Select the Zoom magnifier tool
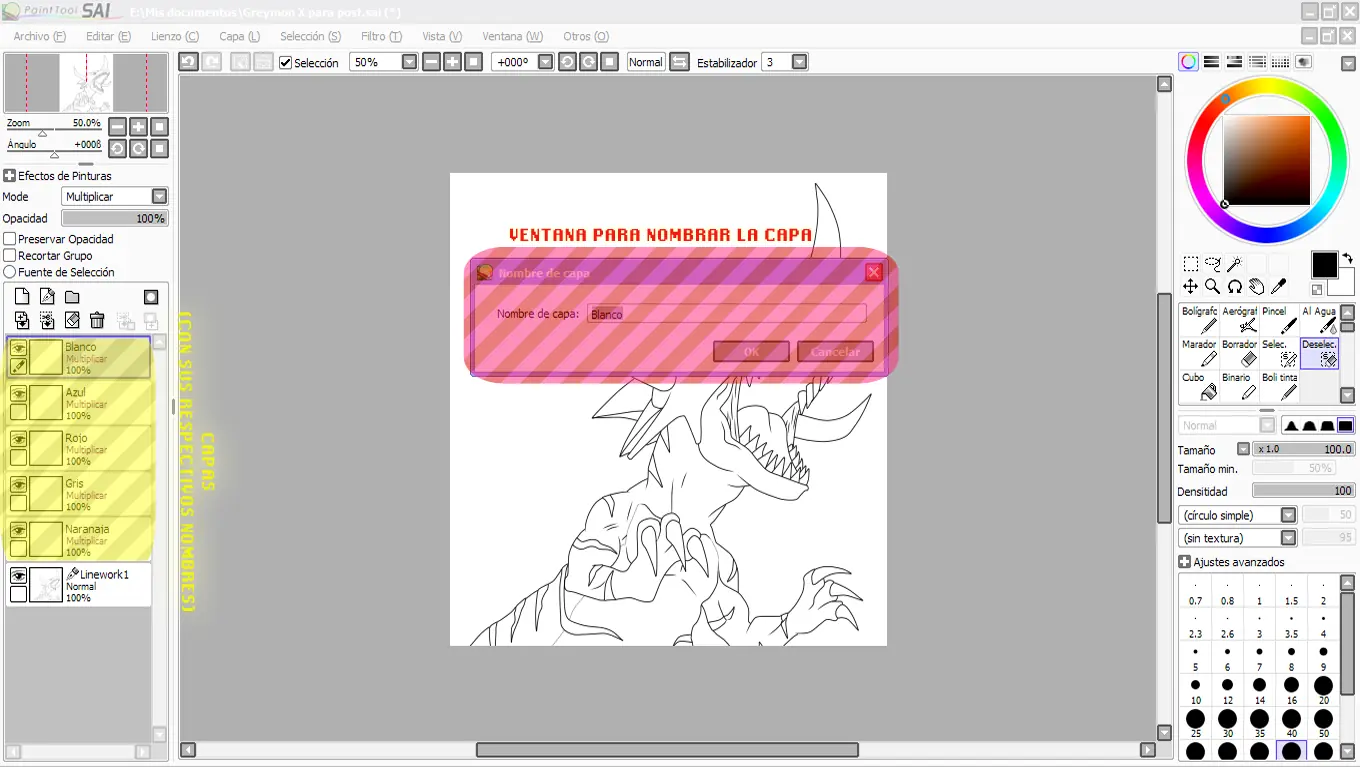Screen dimensions: 1360x768 [x=1213, y=287]
